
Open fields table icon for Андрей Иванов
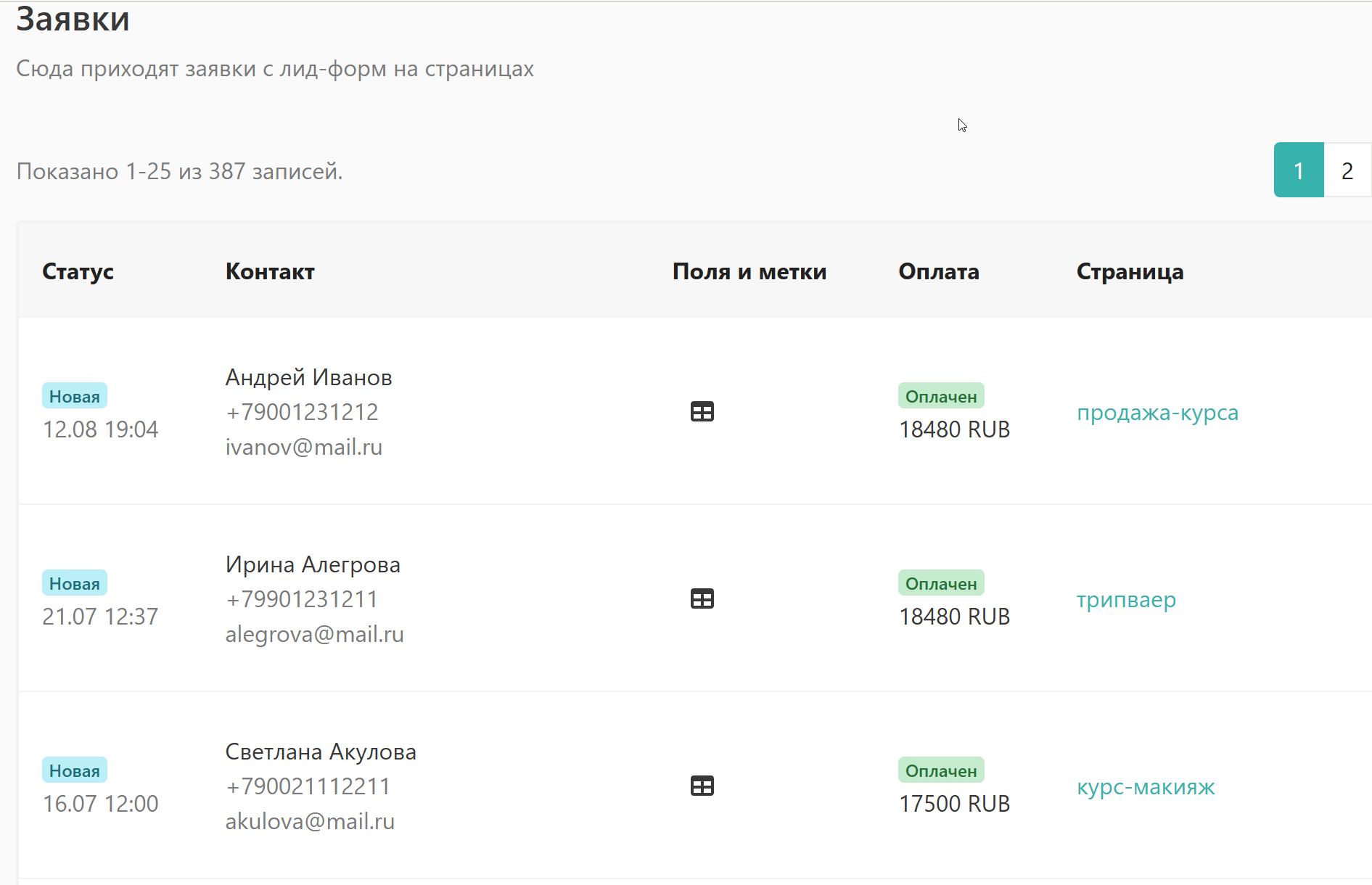[x=702, y=412]
